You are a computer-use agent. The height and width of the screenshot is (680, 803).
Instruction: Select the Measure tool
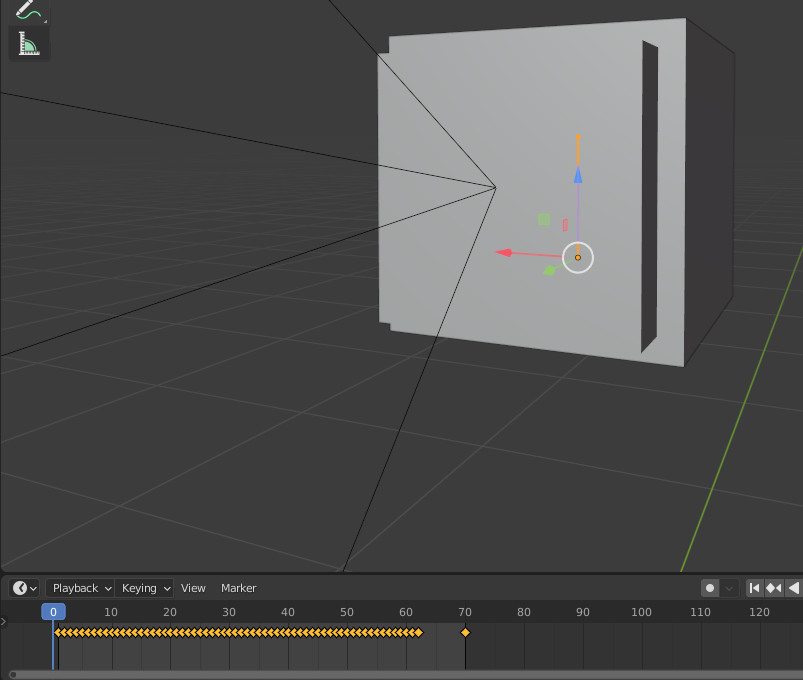29,44
